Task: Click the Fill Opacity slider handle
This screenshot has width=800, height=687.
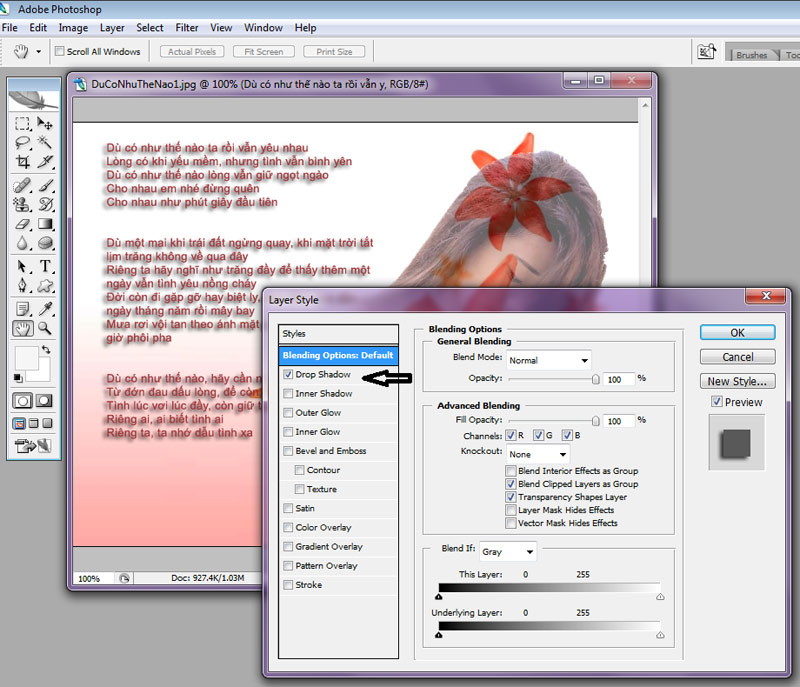Action: [x=596, y=421]
